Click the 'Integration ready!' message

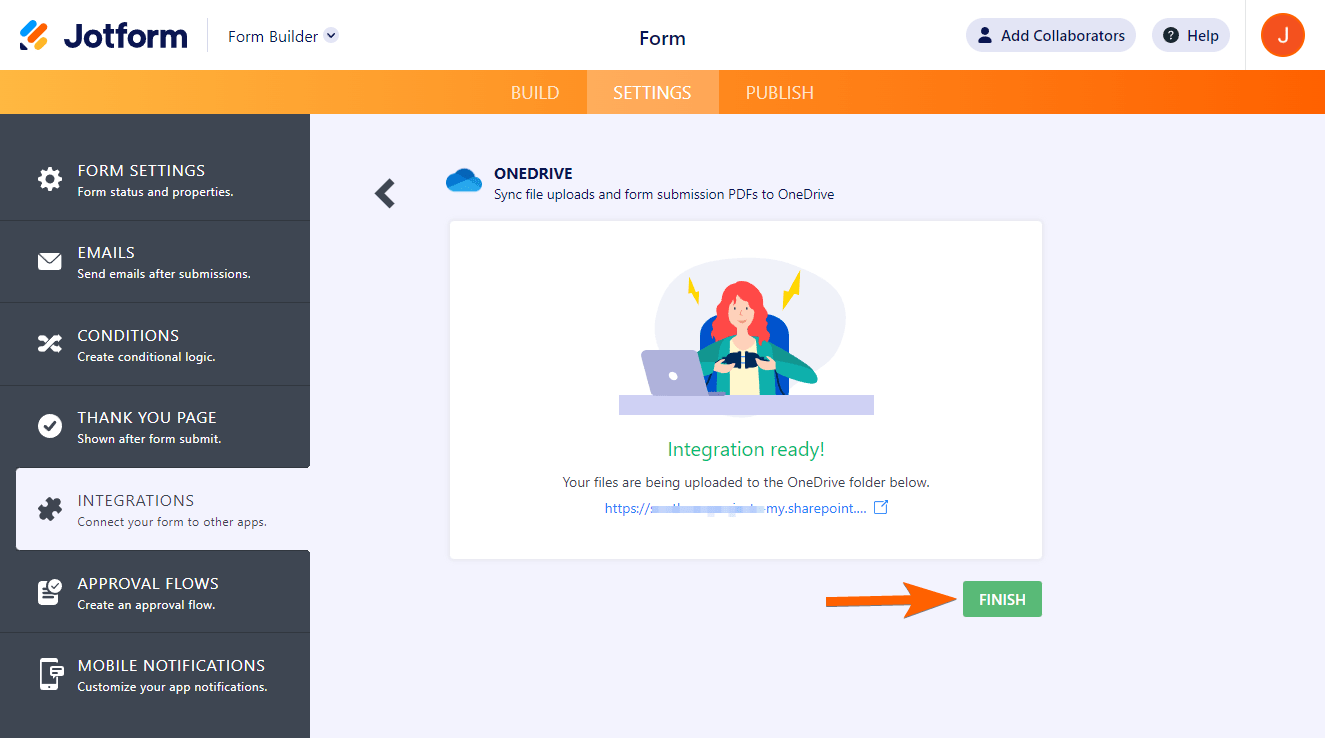(746, 450)
